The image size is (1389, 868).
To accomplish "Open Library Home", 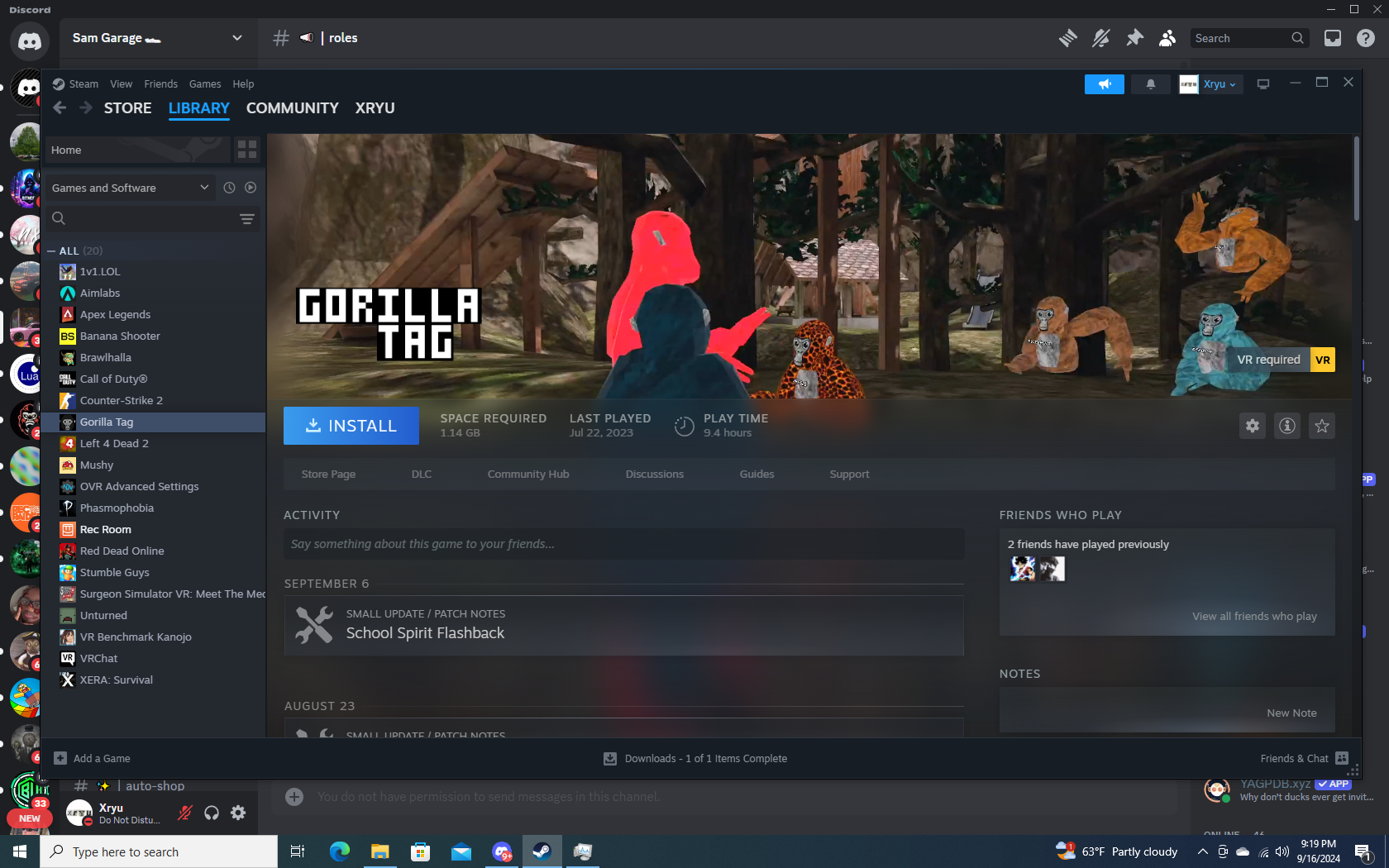I will pyautogui.click(x=137, y=150).
